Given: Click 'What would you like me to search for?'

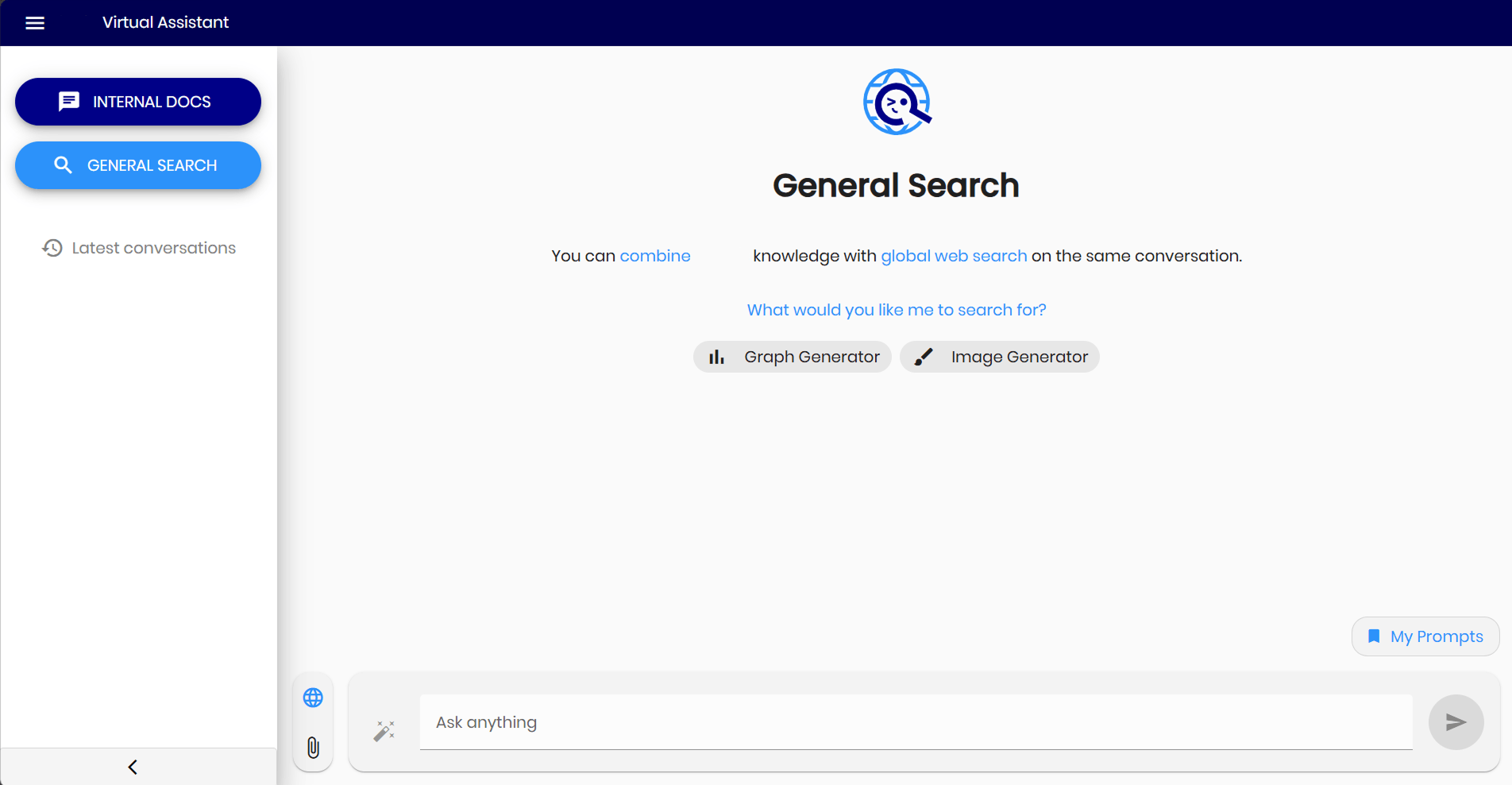Looking at the screenshot, I should click(897, 310).
